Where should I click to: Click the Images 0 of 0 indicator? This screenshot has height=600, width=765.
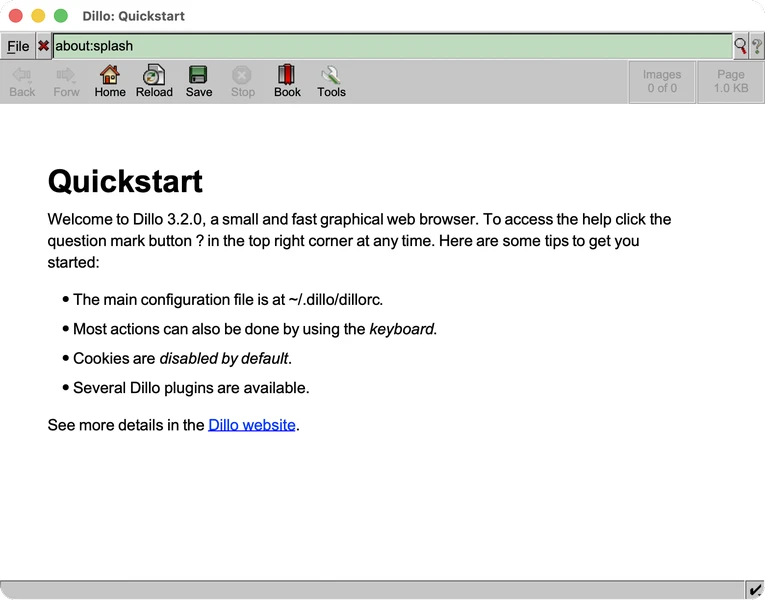click(662, 81)
